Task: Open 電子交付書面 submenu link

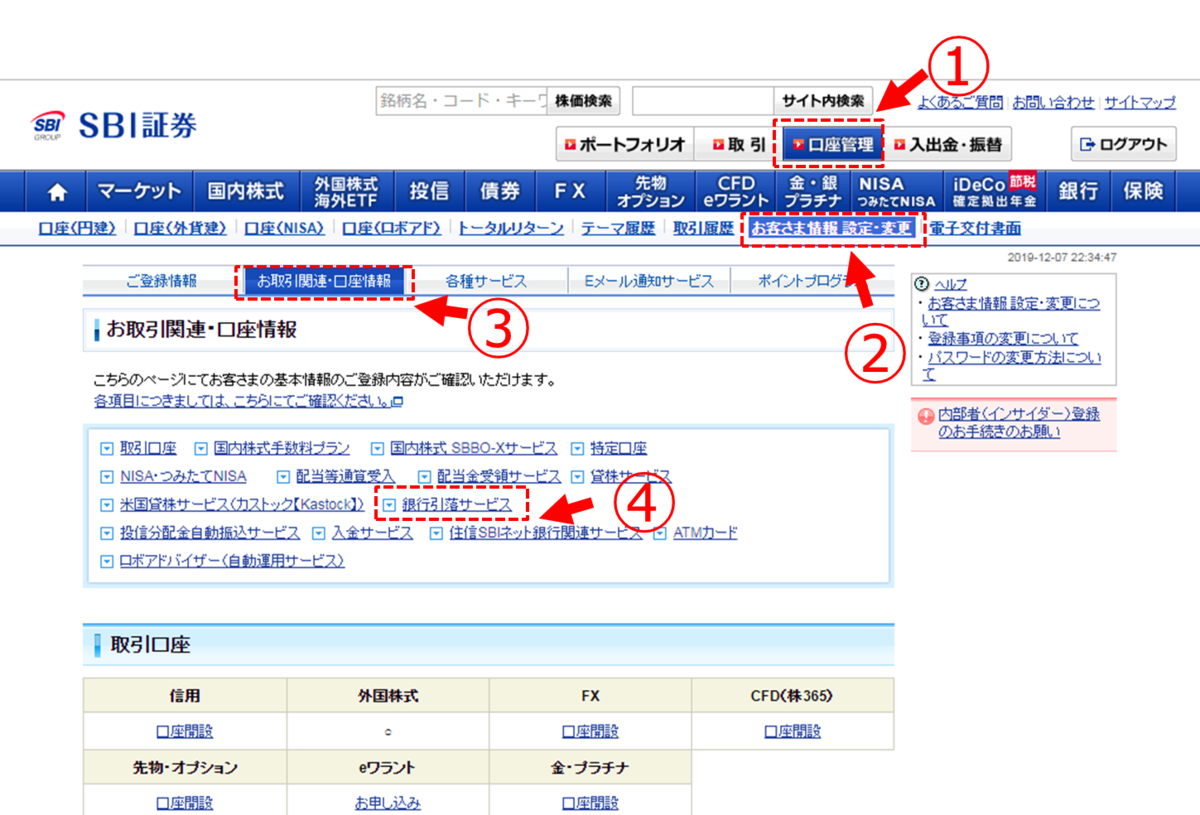Action: [x=976, y=228]
